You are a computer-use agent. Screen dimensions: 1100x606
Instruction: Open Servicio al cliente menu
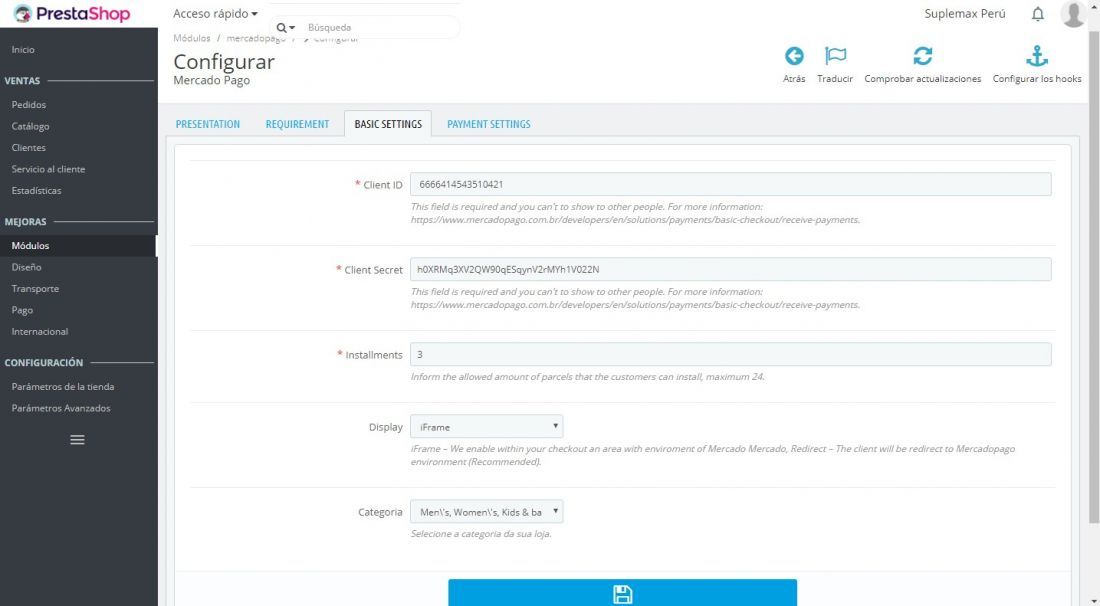pos(48,169)
